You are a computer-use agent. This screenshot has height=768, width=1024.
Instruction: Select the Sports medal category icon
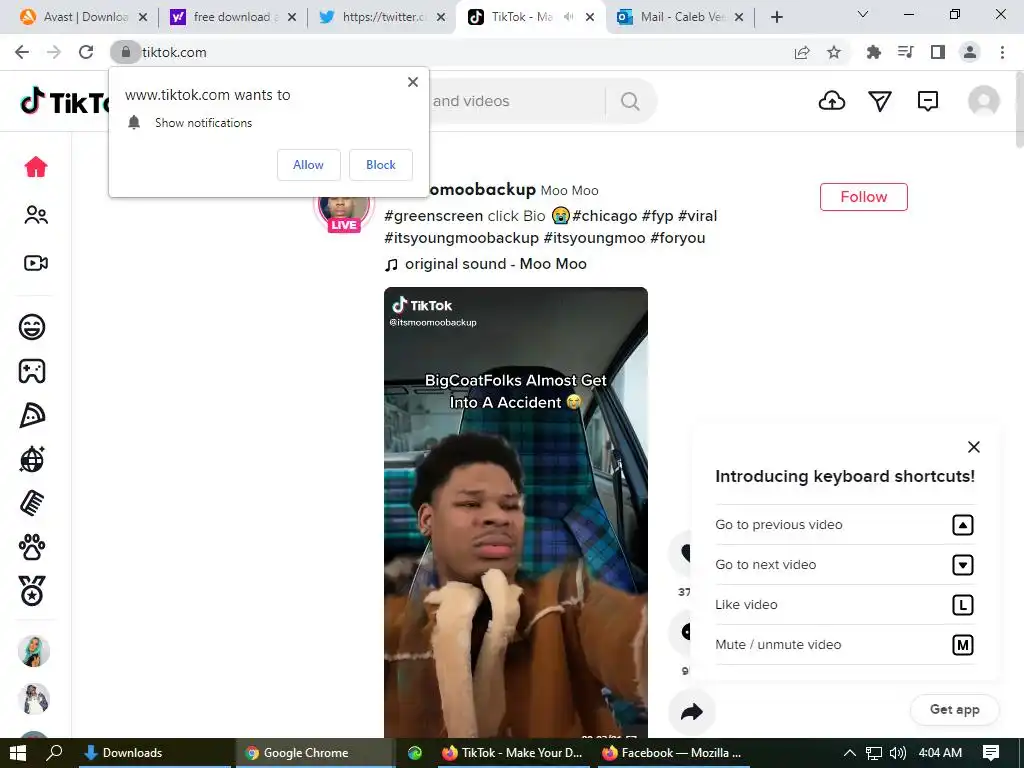coord(32,591)
